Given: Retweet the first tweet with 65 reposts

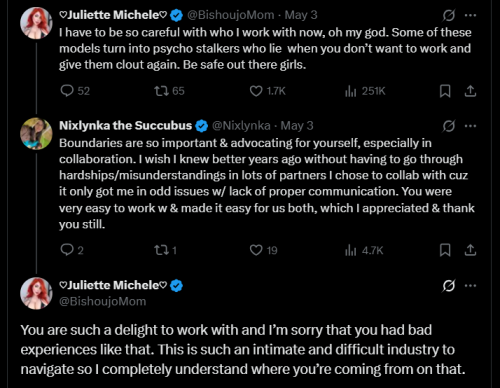Looking at the screenshot, I should (x=169, y=91).
